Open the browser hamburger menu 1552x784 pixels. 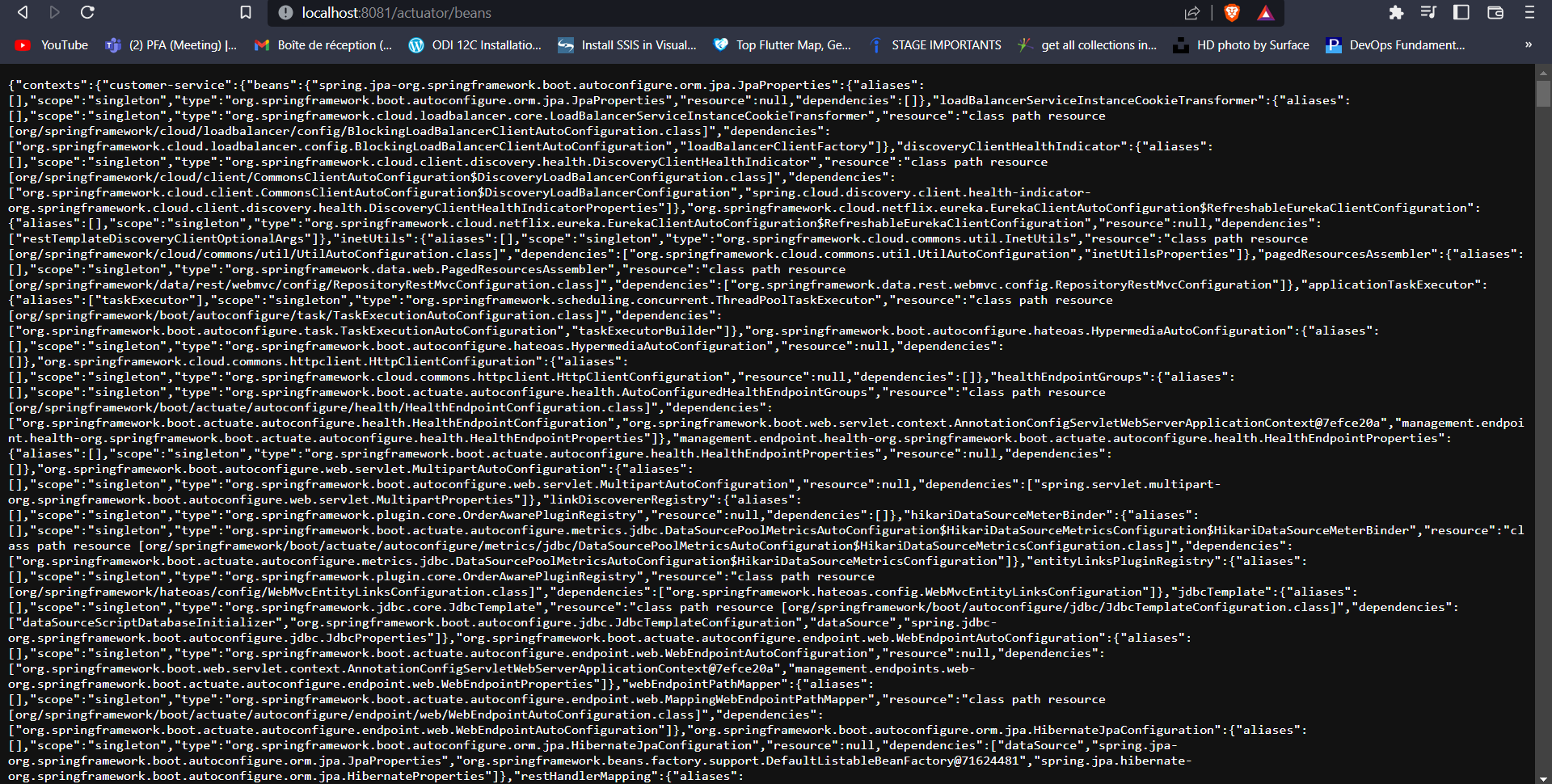pyautogui.click(x=1529, y=13)
